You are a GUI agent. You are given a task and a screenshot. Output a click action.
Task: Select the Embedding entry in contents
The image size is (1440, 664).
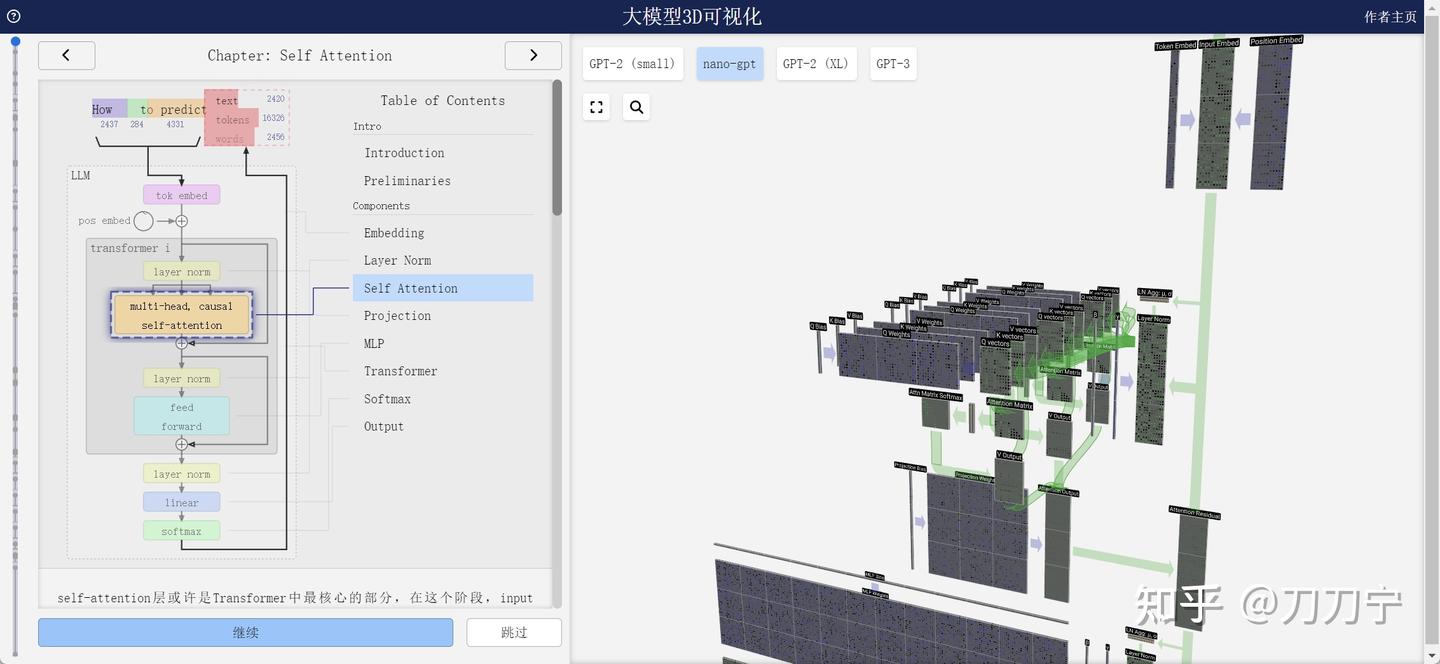[393, 232]
